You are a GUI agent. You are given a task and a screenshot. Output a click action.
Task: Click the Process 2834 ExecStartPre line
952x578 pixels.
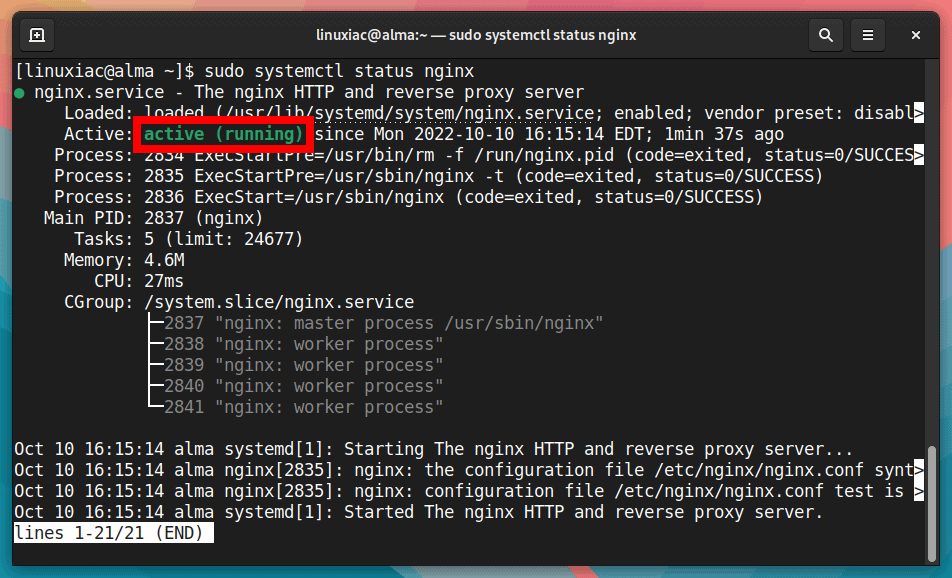click(489, 155)
